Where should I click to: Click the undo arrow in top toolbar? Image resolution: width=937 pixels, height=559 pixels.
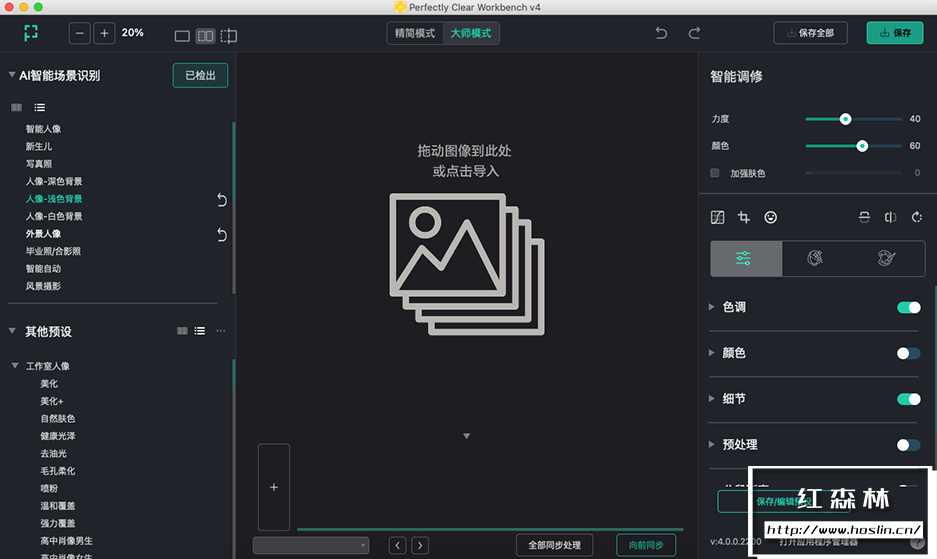click(661, 33)
